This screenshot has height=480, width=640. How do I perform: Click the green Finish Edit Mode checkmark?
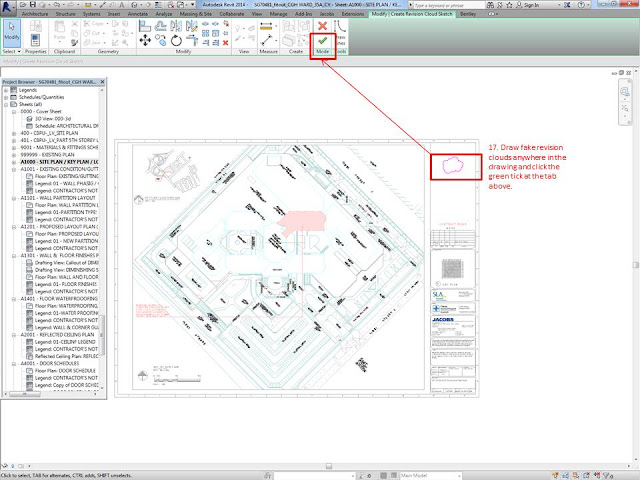coord(322,41)
